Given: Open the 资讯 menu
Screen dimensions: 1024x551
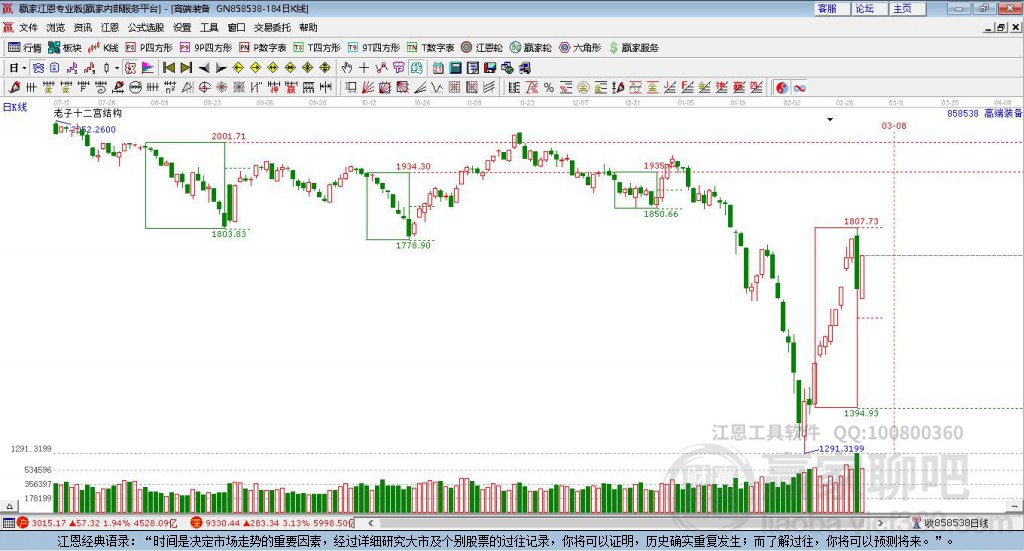Looking at the screenshot, I should pyautogui.click(x=82, y=27).
